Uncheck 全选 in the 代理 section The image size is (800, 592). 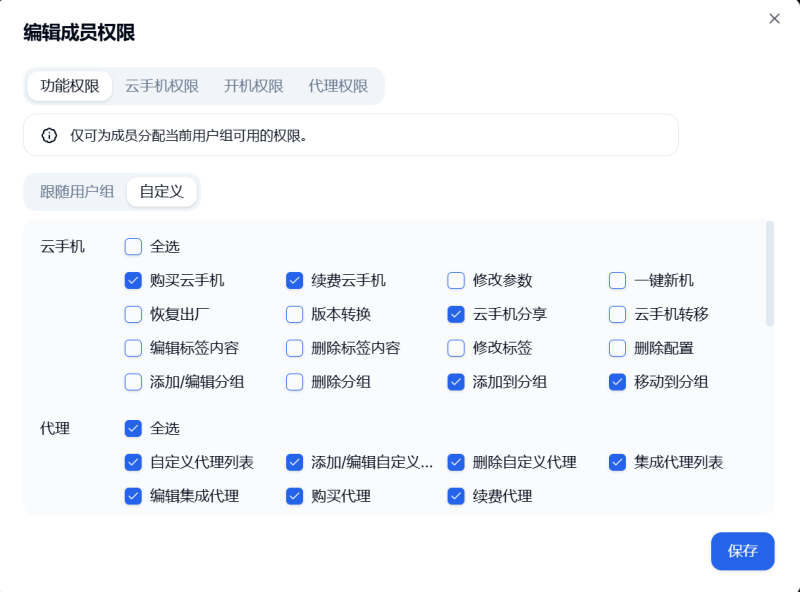point(133,428)
